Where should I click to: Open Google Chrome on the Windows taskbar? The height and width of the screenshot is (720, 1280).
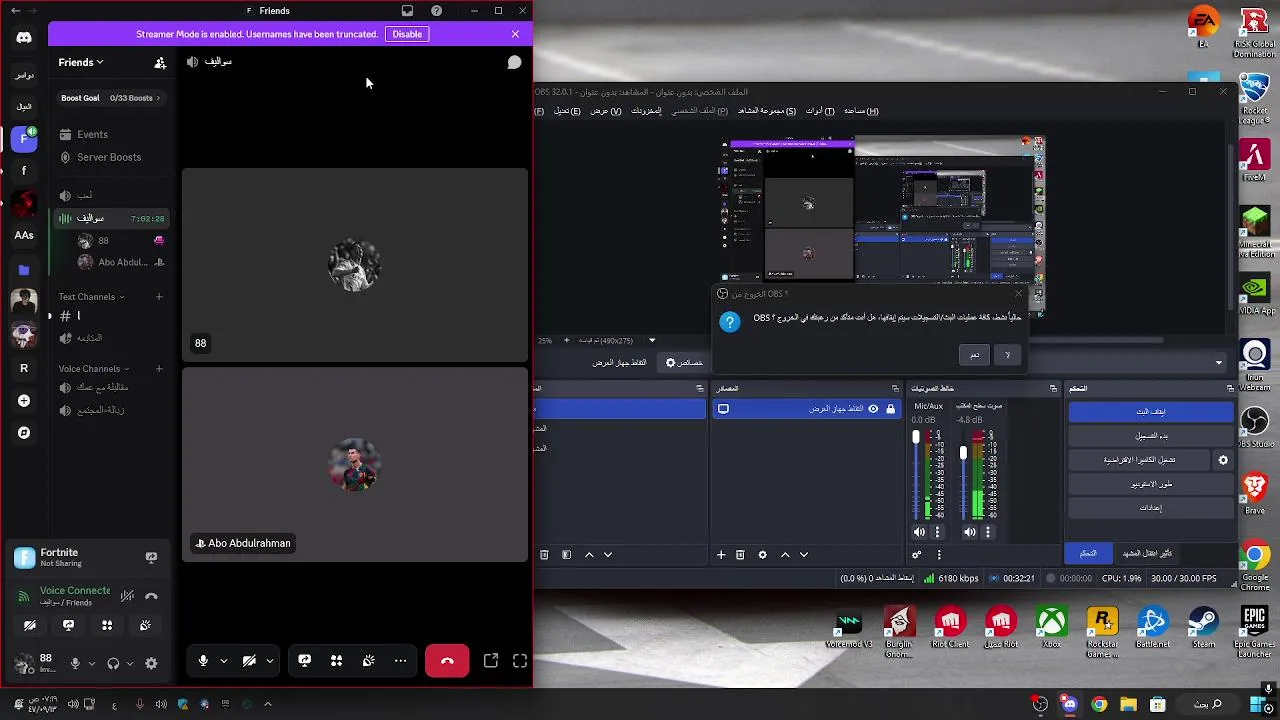coord(1099,704)
